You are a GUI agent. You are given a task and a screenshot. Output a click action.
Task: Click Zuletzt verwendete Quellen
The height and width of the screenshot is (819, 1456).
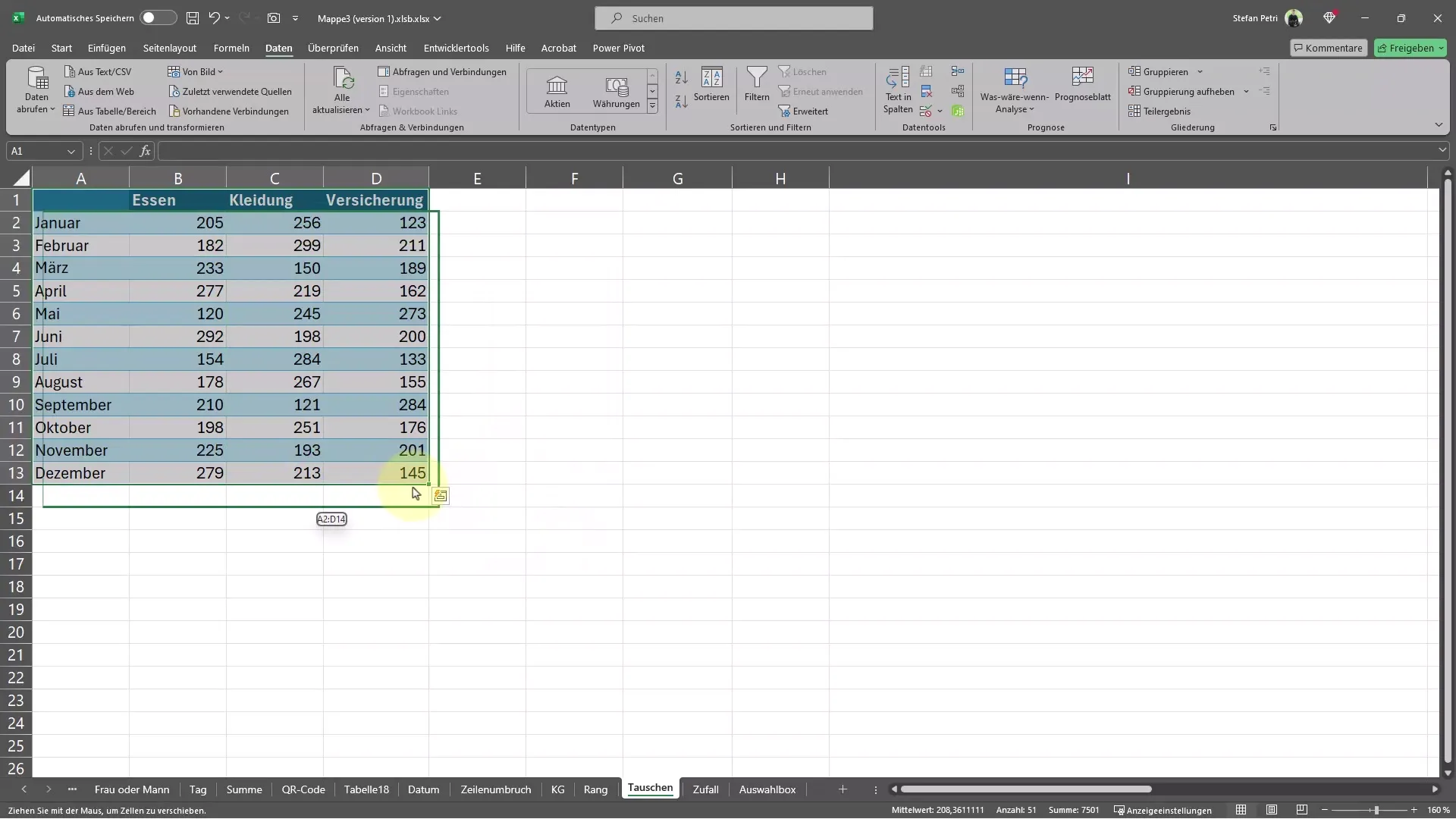[x=231, y=92]
